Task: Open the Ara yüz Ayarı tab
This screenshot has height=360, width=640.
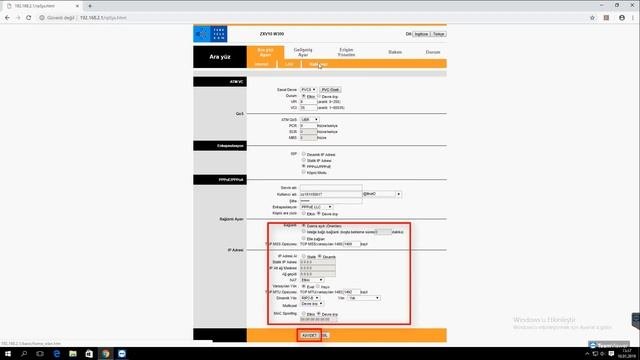Action: 265,52
